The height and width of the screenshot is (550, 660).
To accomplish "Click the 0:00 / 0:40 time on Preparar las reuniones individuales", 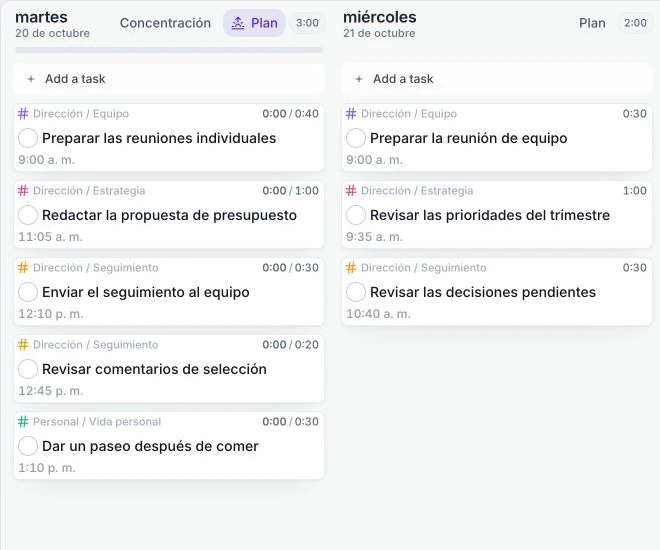I will coord(290,114).
